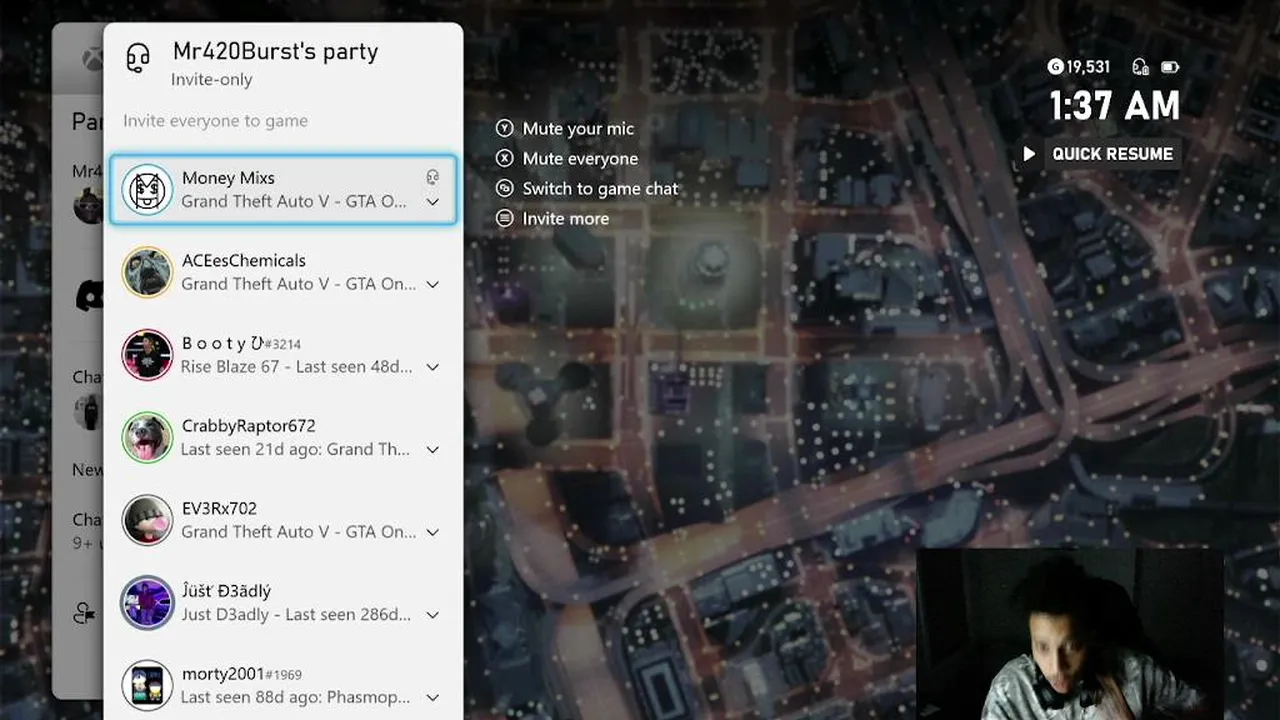The height and width of the screenshot is (720, 1280).
Task: Click Last seen 21d ago status text
Action: coord(295,450)
